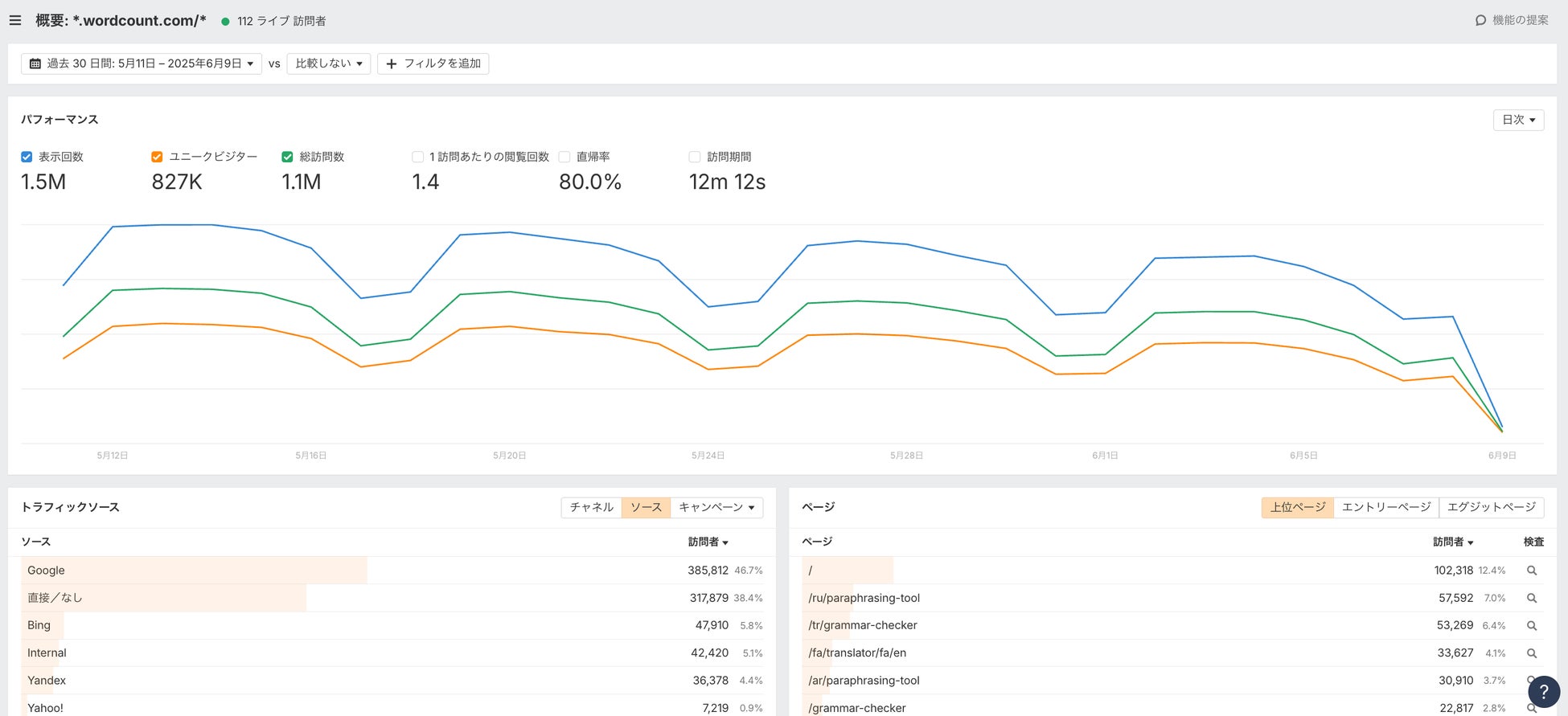This screenshot has width=1568, height=716.
Task: Sort traffic sources by 訪問者 column
Action: click(708, 542)
